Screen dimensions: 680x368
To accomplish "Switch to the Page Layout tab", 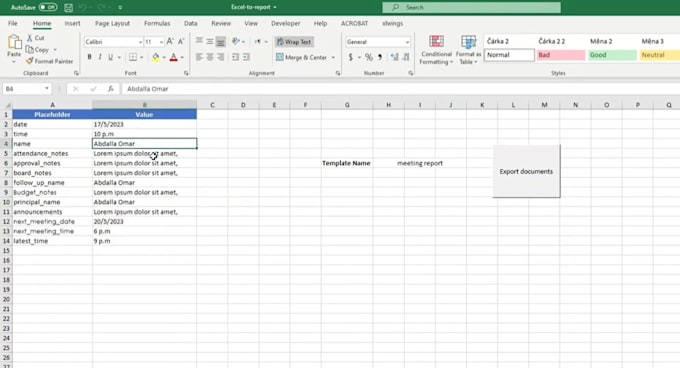I will click(112, 23).
